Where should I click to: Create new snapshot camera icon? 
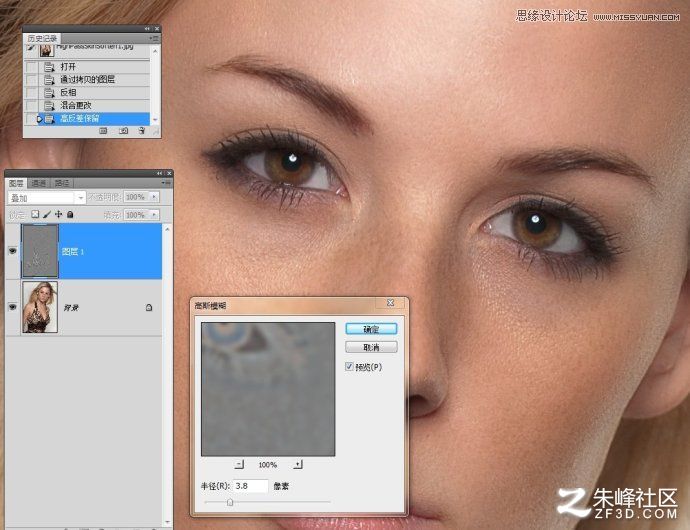point(124,131)
